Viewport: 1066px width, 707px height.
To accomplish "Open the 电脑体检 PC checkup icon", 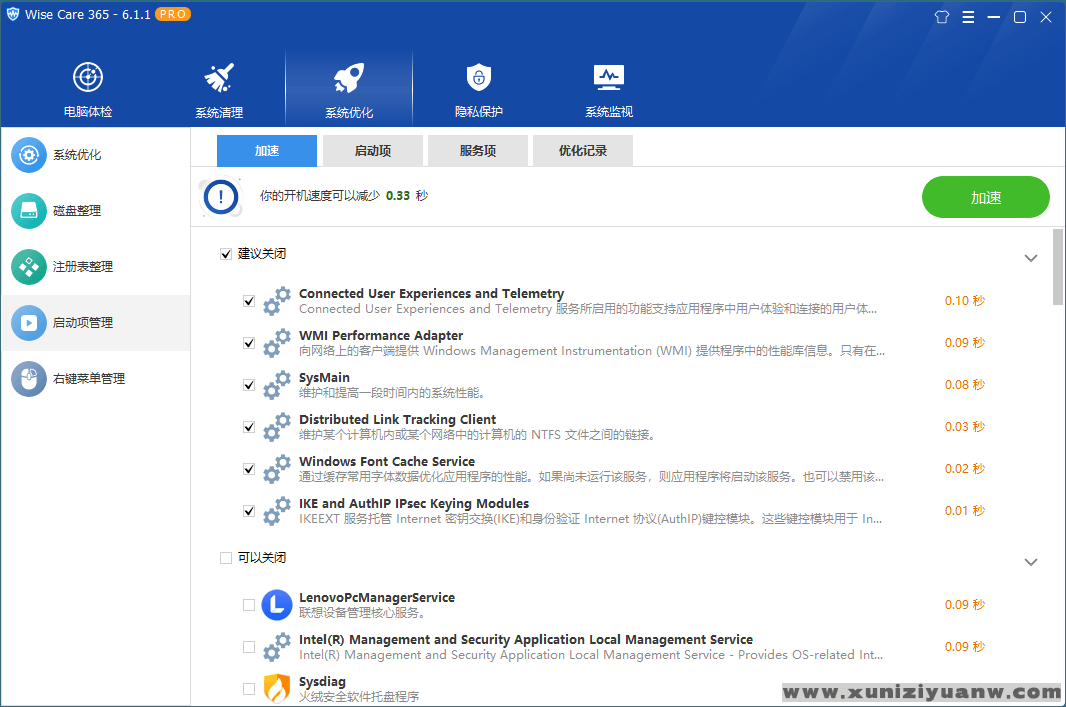I will (x=88, y=78).
